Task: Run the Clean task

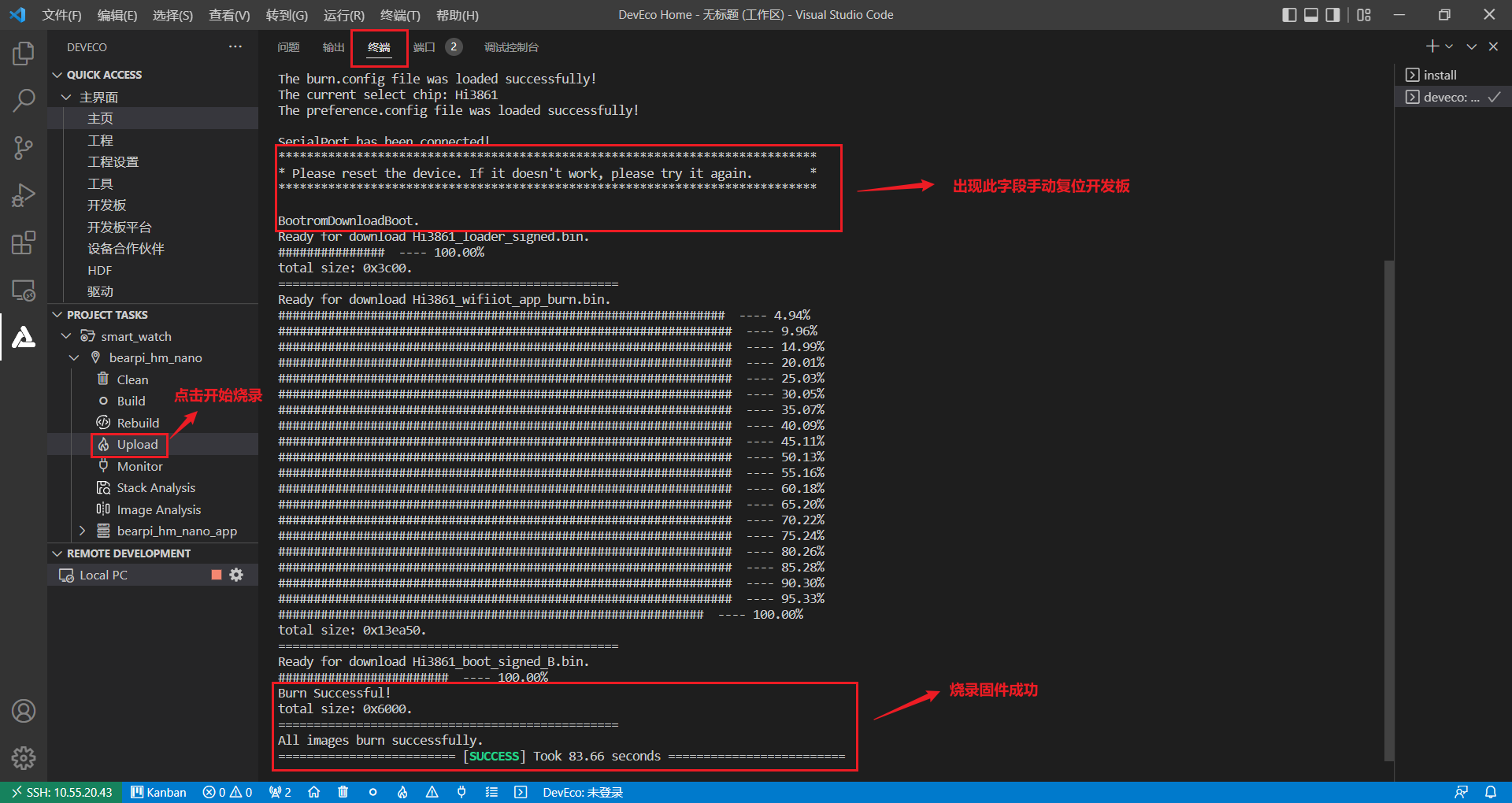Action: tap(132, 379)
